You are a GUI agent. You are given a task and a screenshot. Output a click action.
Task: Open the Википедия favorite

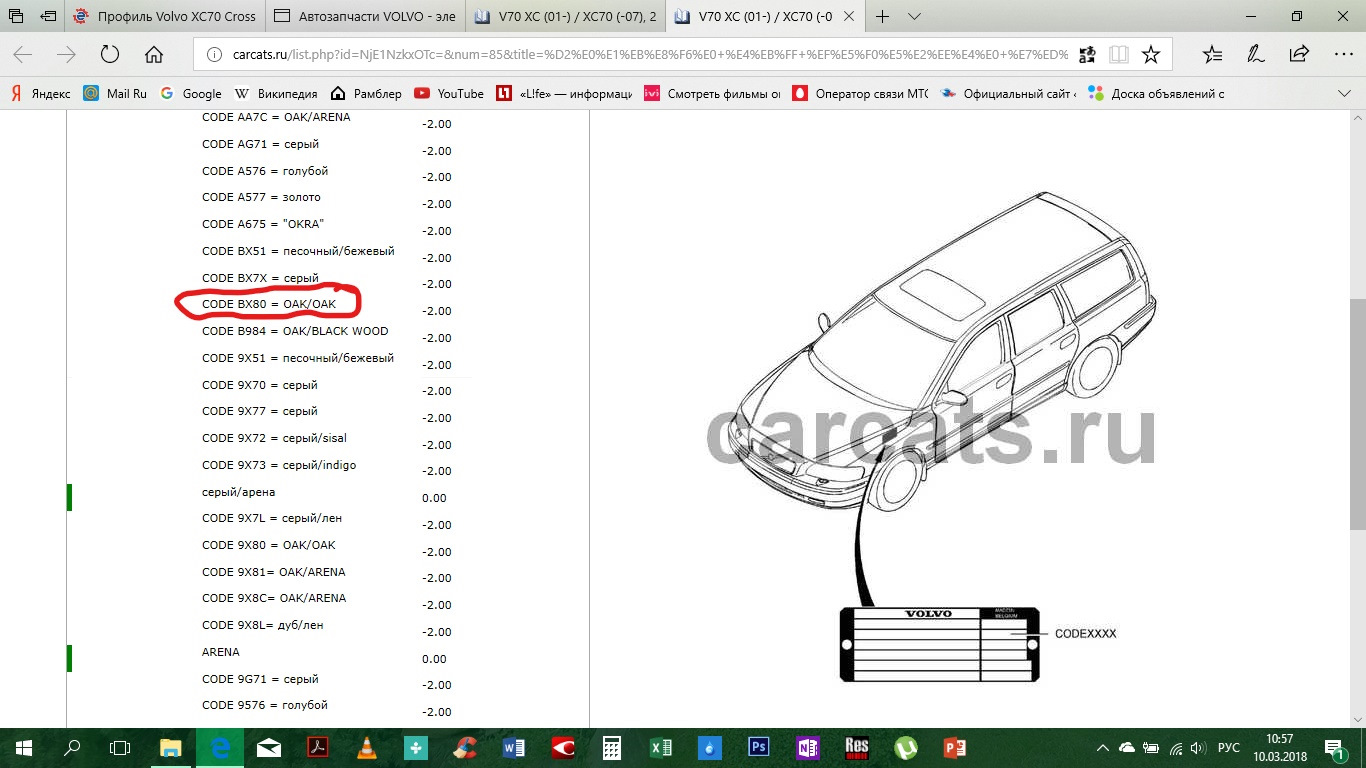pos(276,93)
